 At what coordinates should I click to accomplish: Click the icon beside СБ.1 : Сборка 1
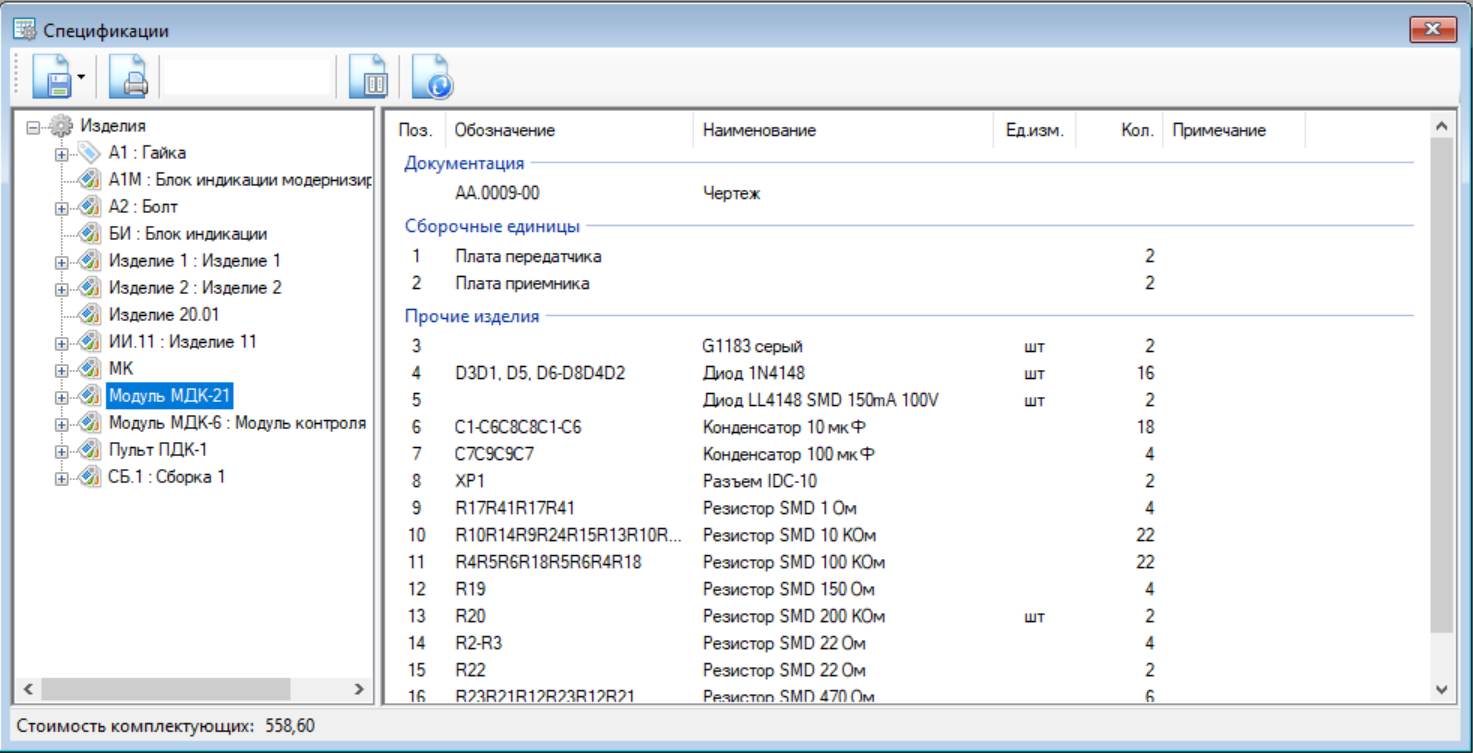pyautogui.click(x=89, y=477)
